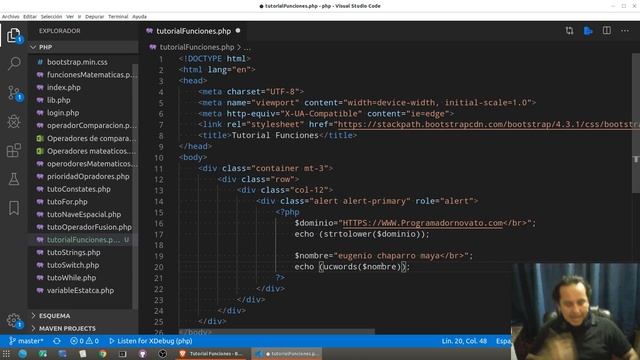Collapse the PHP folder section
Image resolution: width=640 pixels, height=360 pixels.
point(83,47)
